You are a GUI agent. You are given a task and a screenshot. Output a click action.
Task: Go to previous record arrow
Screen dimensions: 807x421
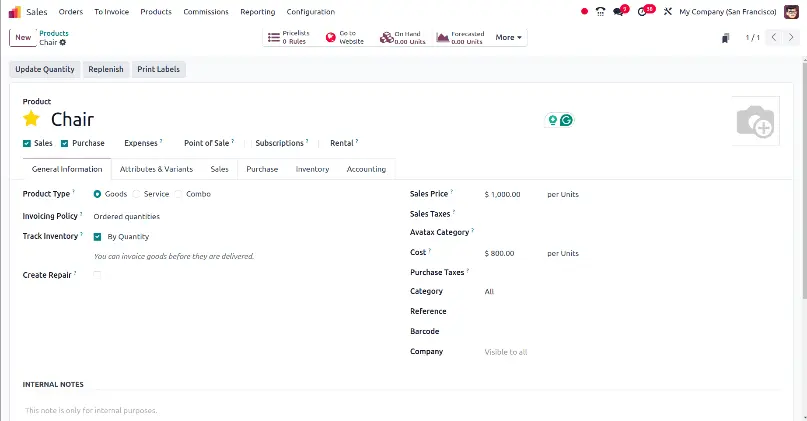click(x=774, y=37)
